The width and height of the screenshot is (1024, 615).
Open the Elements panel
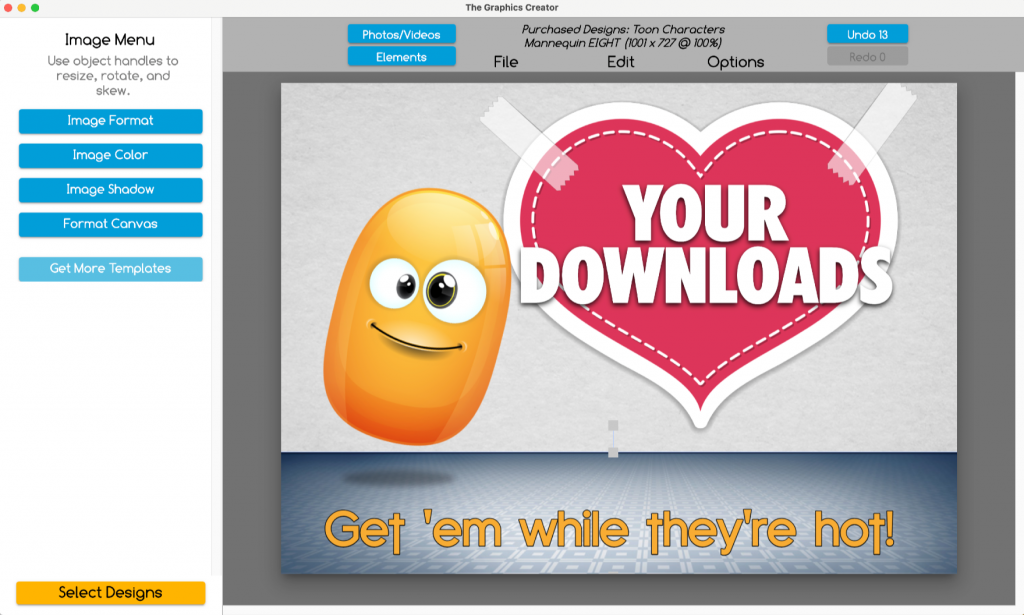(401, 56)
